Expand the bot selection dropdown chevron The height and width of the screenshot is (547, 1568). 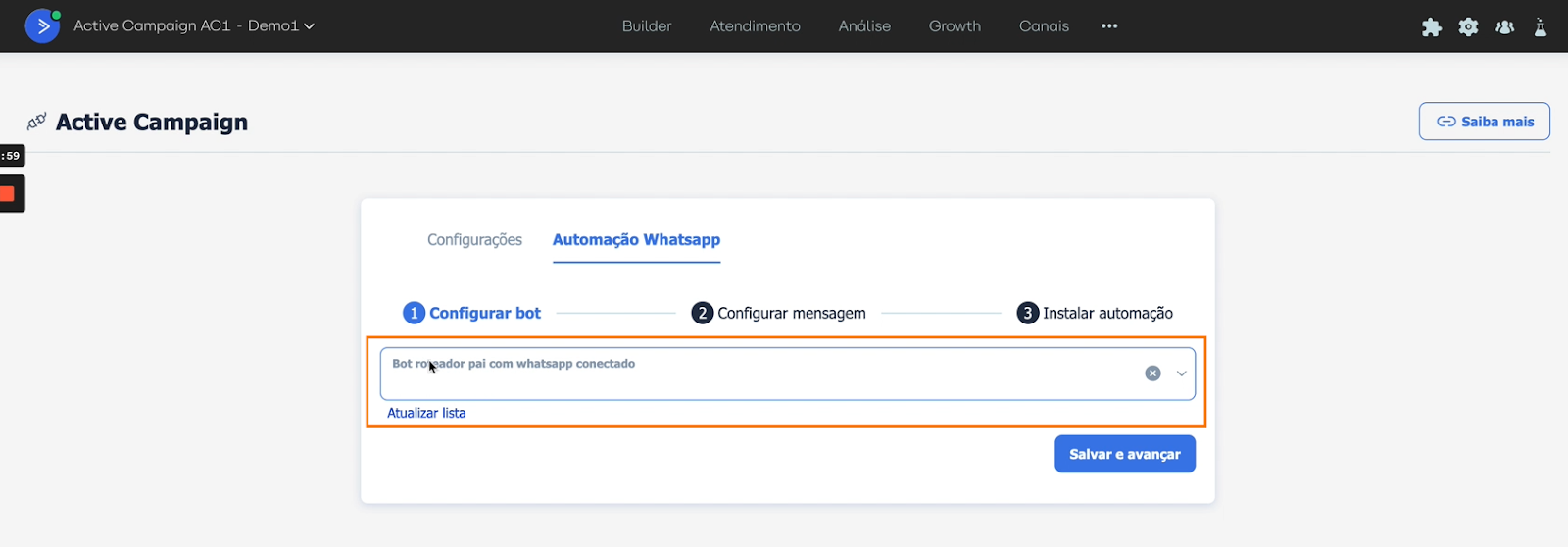pos(1181,373)
